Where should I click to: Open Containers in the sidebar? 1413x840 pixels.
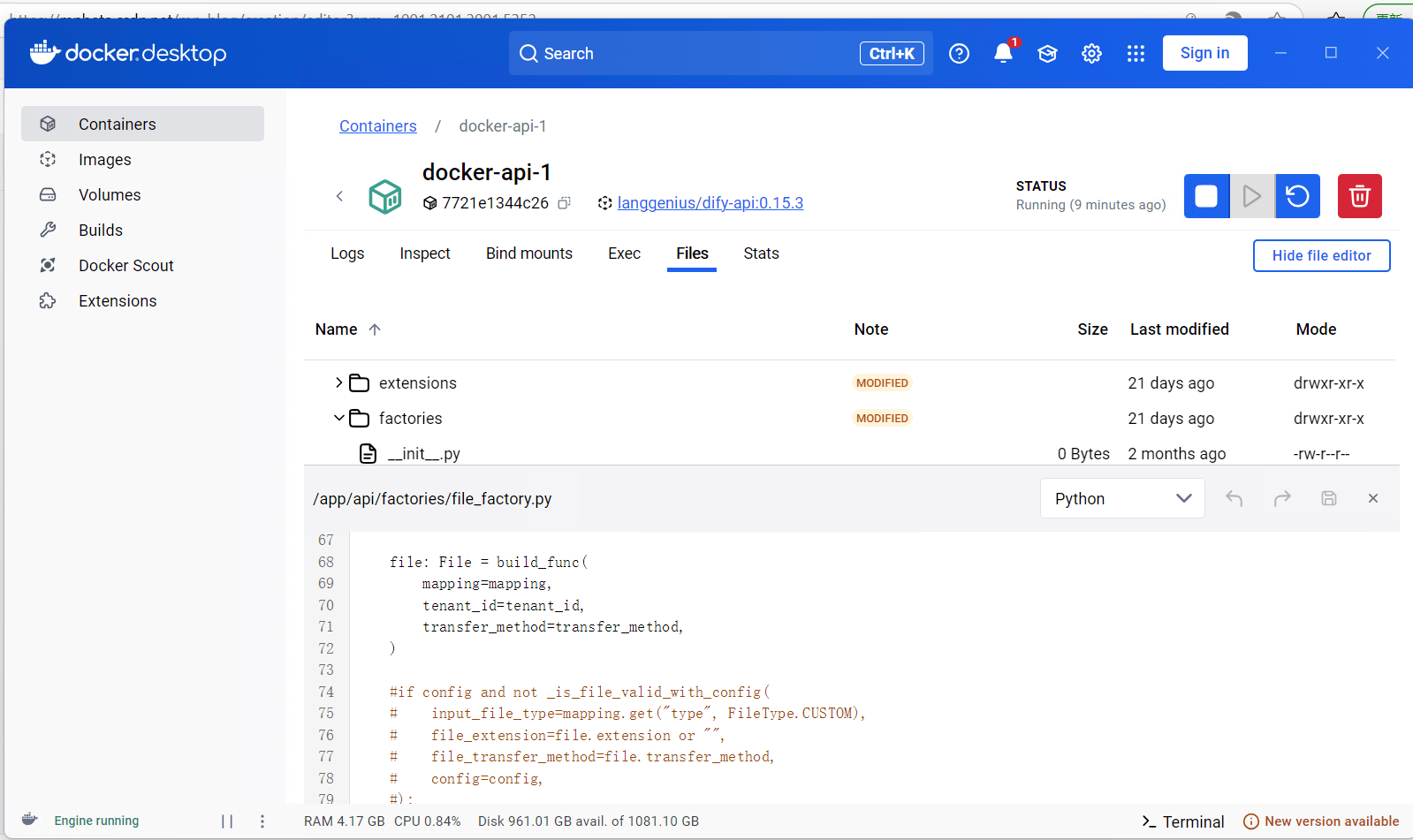coord(142,124)
